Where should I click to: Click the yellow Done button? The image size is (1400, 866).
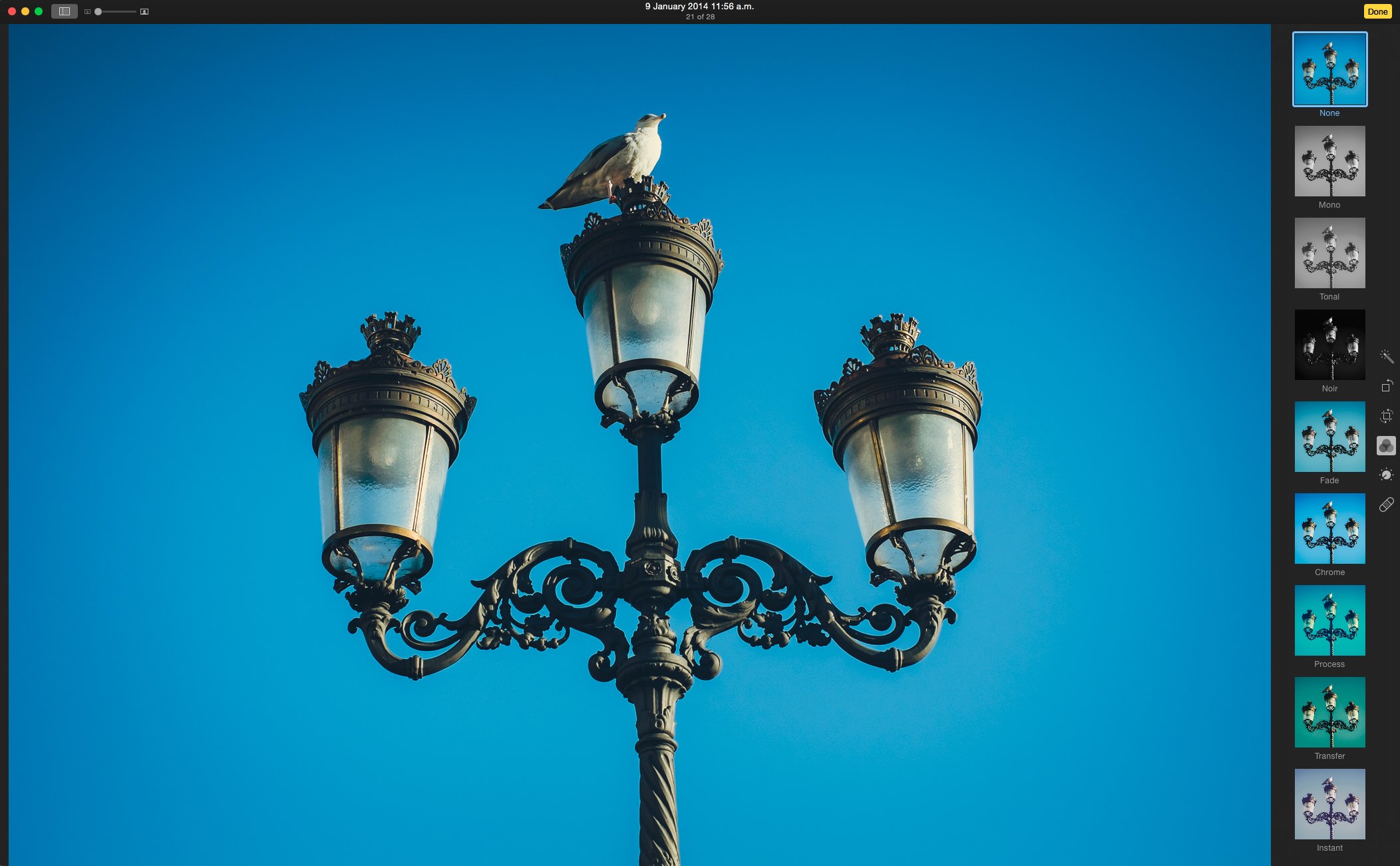[x=1377, y=11]
